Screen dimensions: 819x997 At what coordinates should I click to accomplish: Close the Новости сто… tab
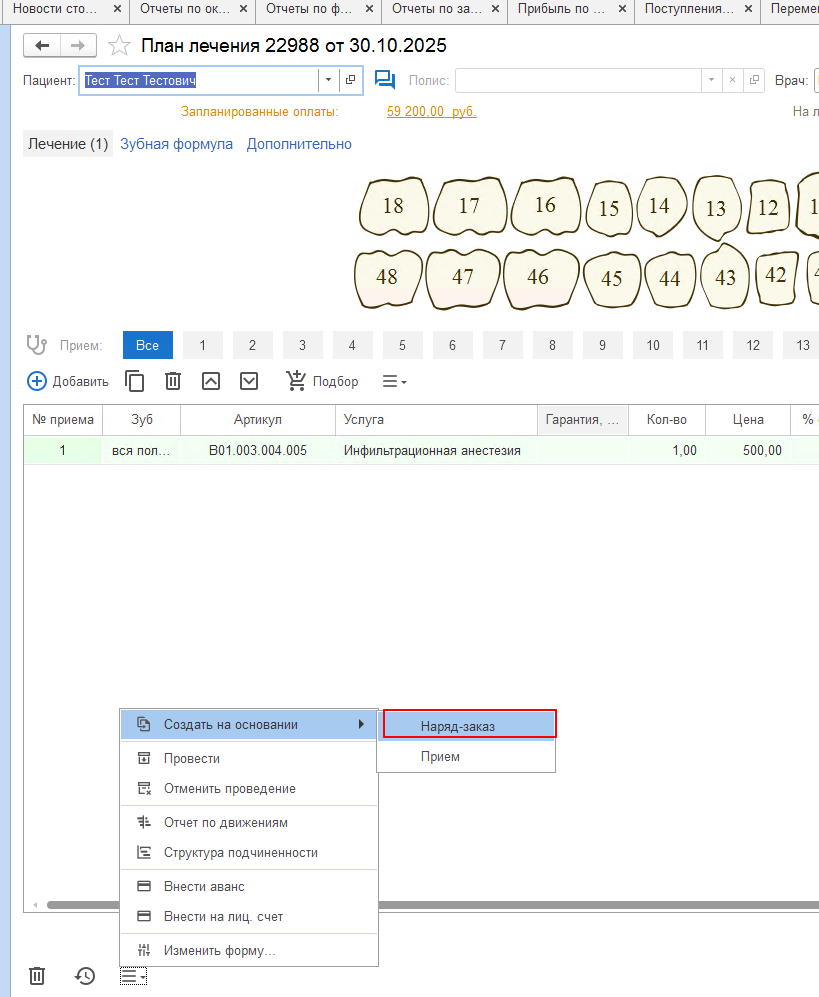coord(117,9)
